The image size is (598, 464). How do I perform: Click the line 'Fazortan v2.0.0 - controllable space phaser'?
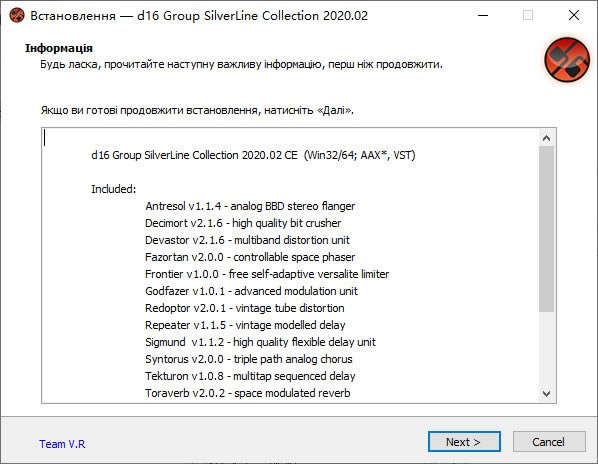(250, 257)
